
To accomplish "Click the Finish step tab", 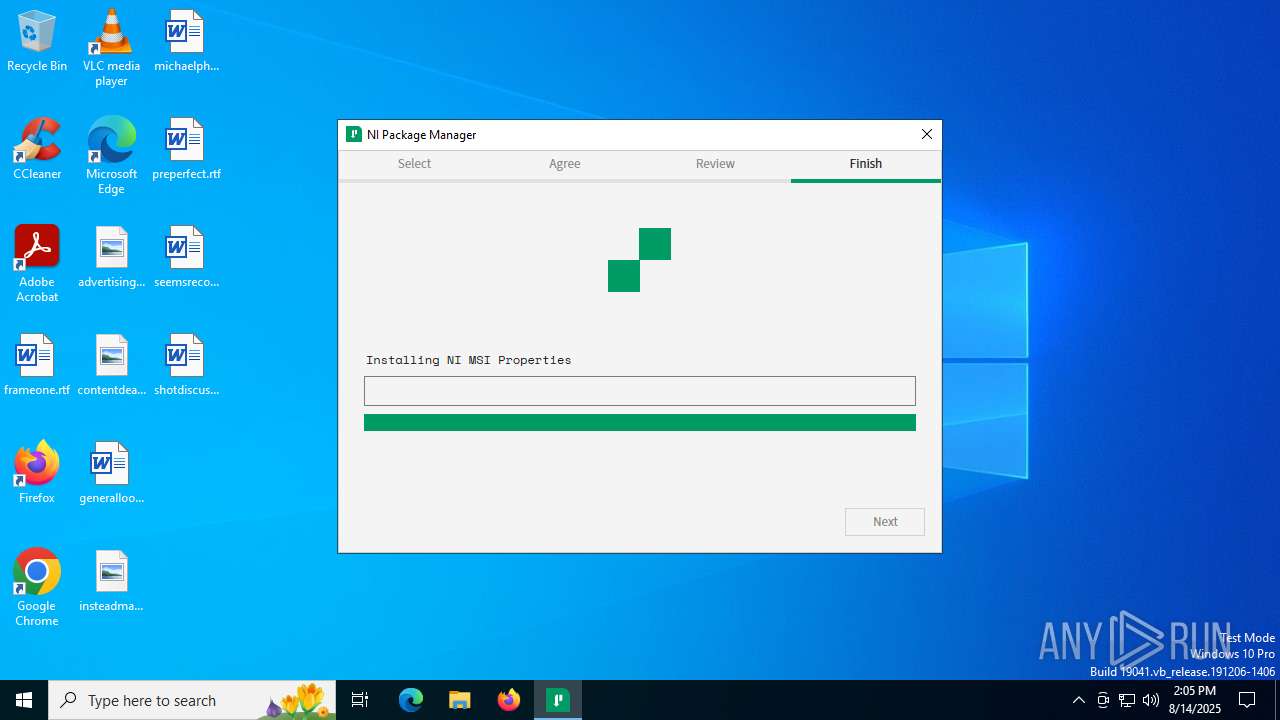I will point(866,164).
